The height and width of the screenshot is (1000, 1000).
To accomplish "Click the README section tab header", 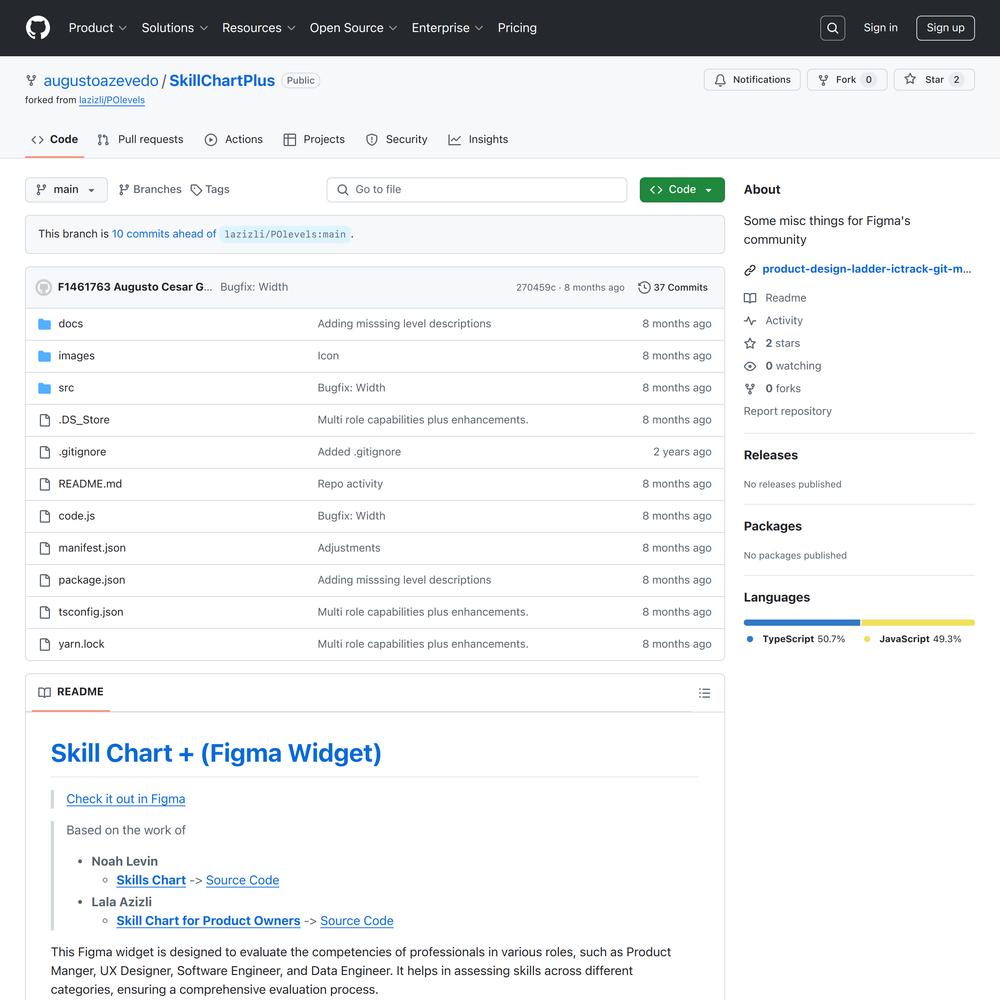I will tap(71, 693).
